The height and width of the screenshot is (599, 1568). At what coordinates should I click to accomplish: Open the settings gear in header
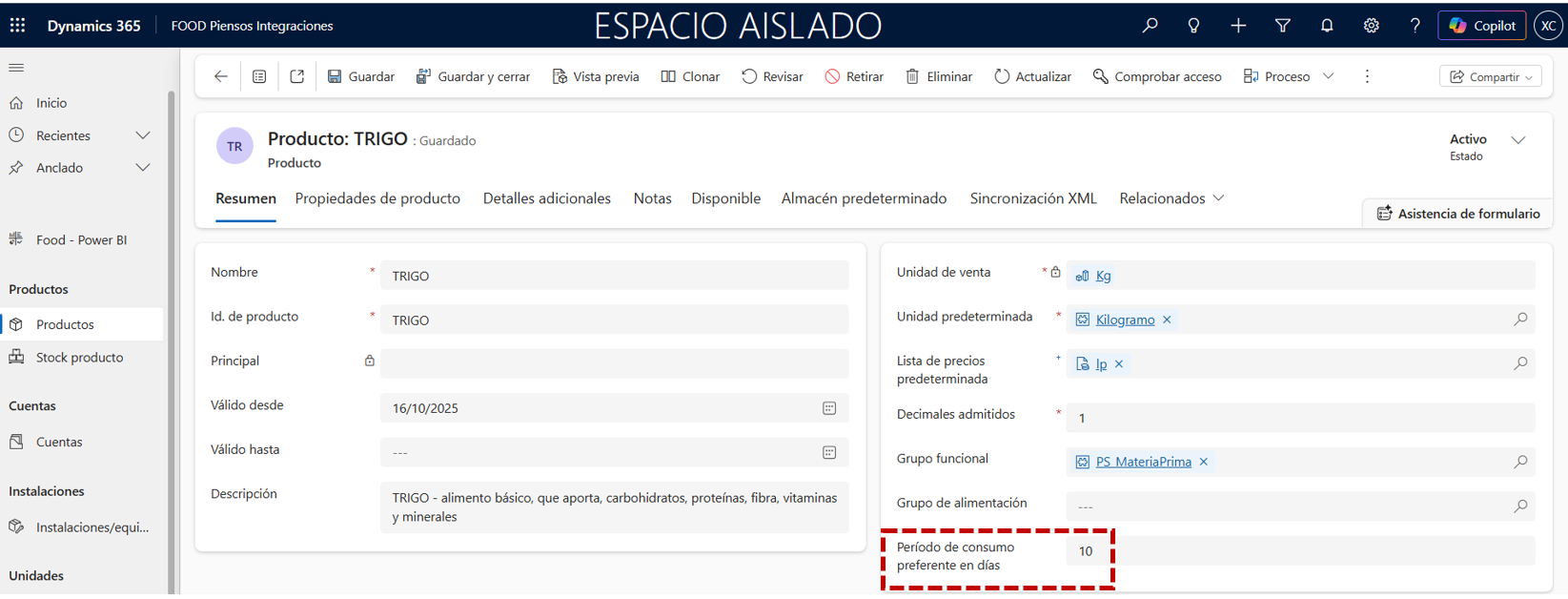click(x=1371, y=26)
